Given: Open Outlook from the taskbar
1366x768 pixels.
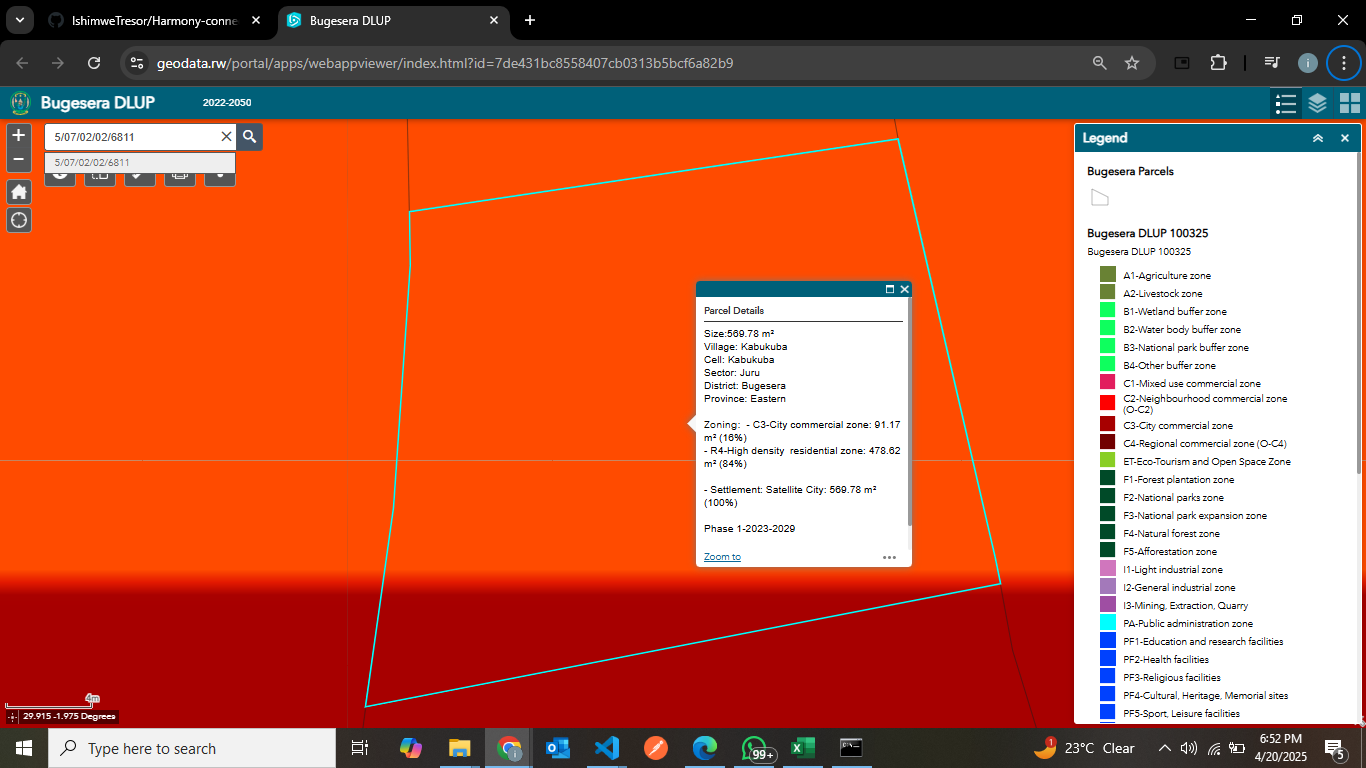Looking at the screenshot, I should (557, 748).
